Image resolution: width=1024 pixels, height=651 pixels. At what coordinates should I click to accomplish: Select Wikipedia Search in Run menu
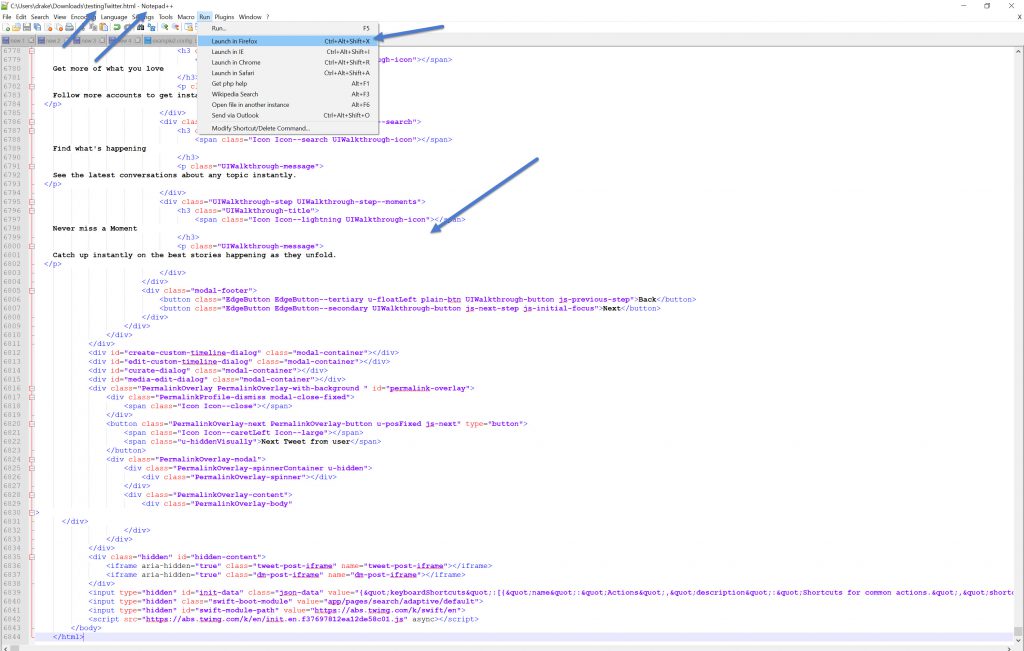[234, 94]
